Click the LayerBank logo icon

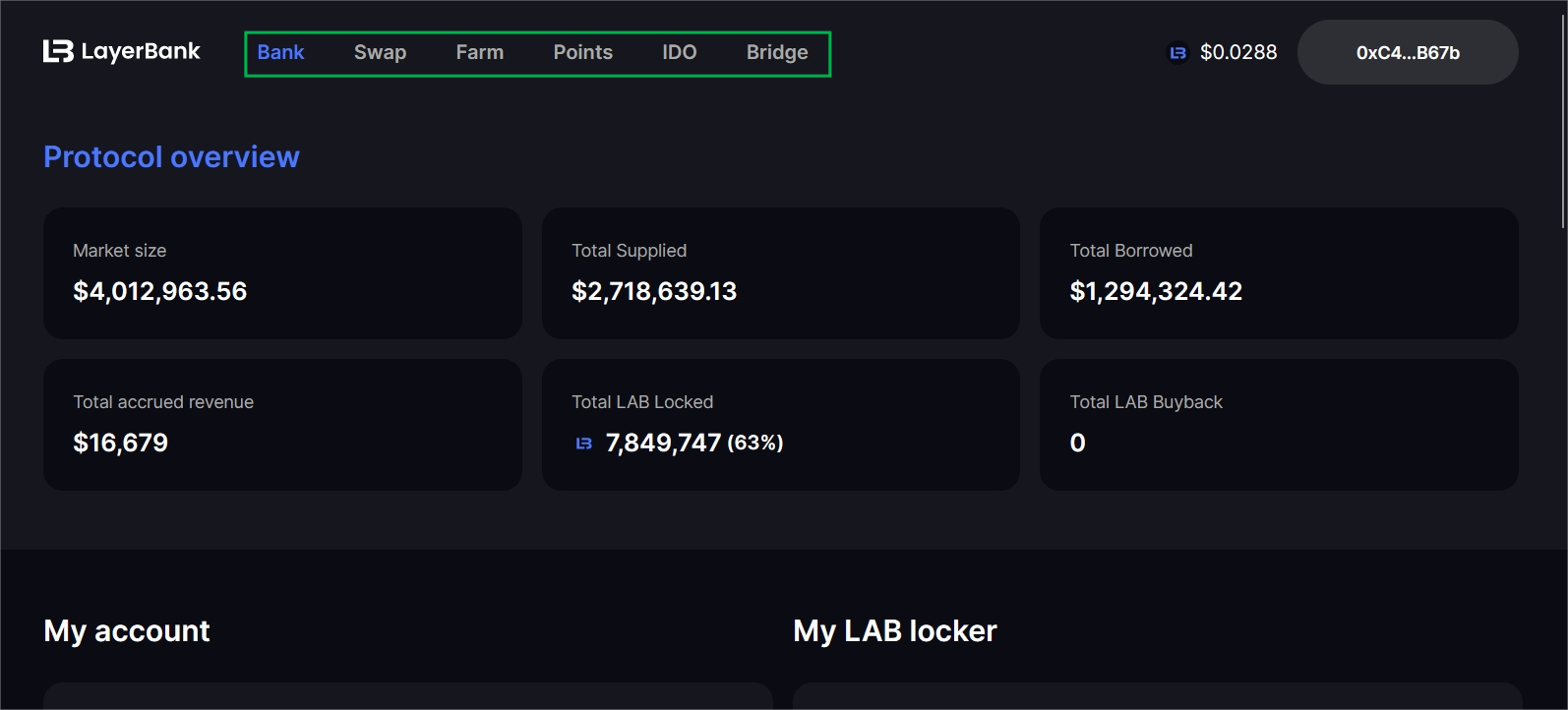[x=58, y=51]
